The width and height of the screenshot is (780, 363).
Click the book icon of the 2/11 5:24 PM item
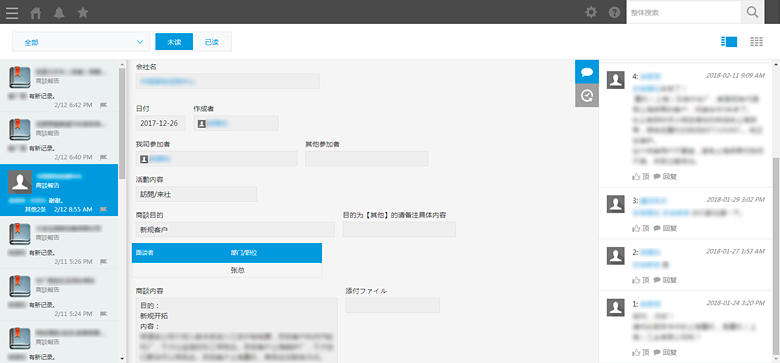[x=20, y=286]
